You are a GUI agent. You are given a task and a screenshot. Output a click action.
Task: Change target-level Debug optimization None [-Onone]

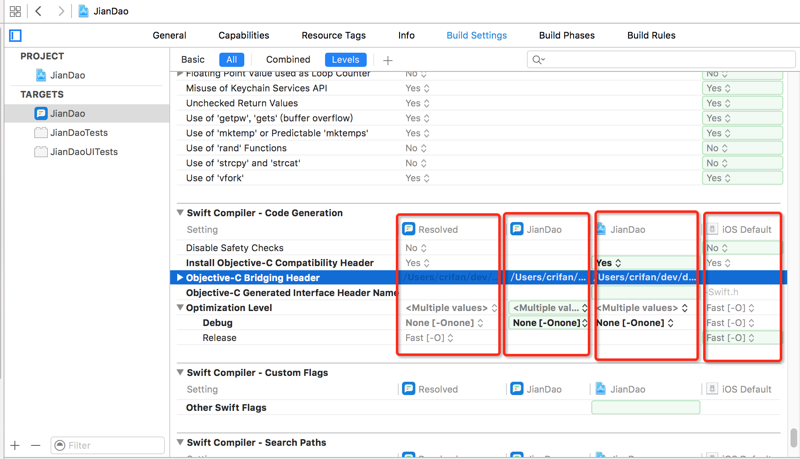tap(550, 323)
